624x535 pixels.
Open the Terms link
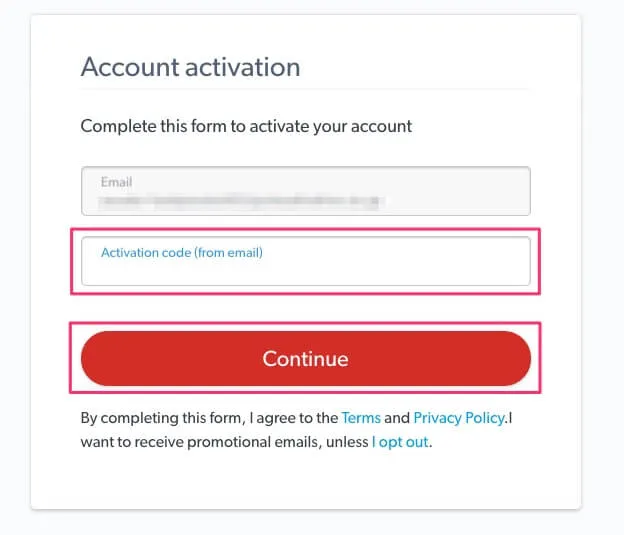click(360, 417)
